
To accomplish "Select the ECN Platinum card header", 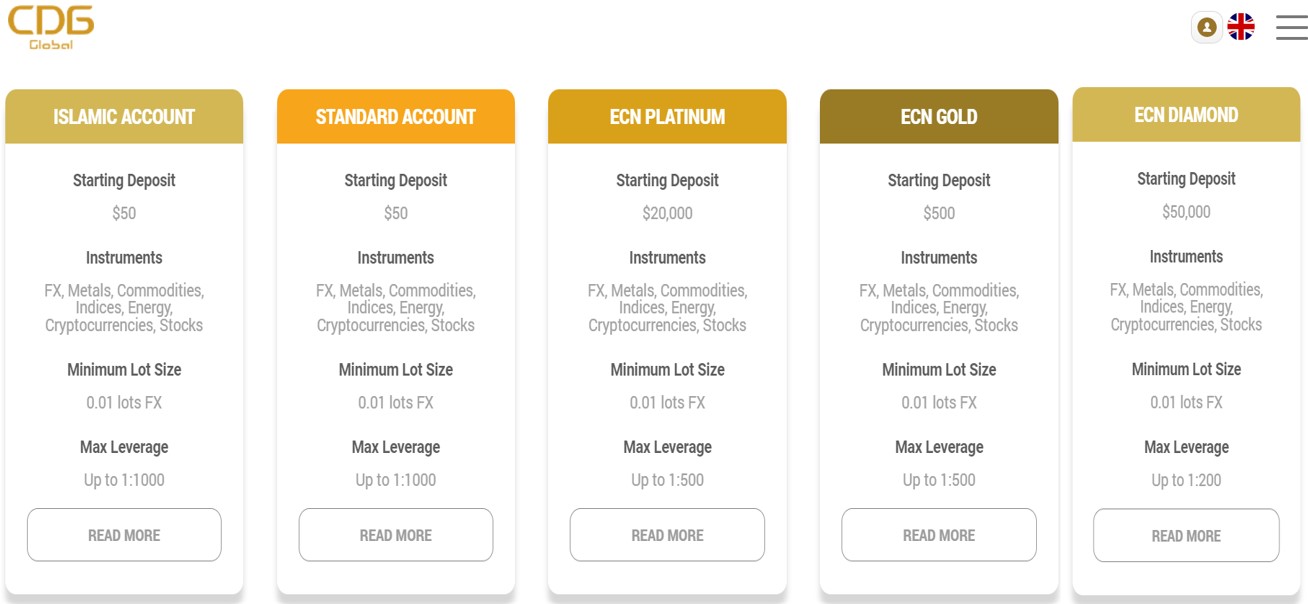I will coord(667,117).
